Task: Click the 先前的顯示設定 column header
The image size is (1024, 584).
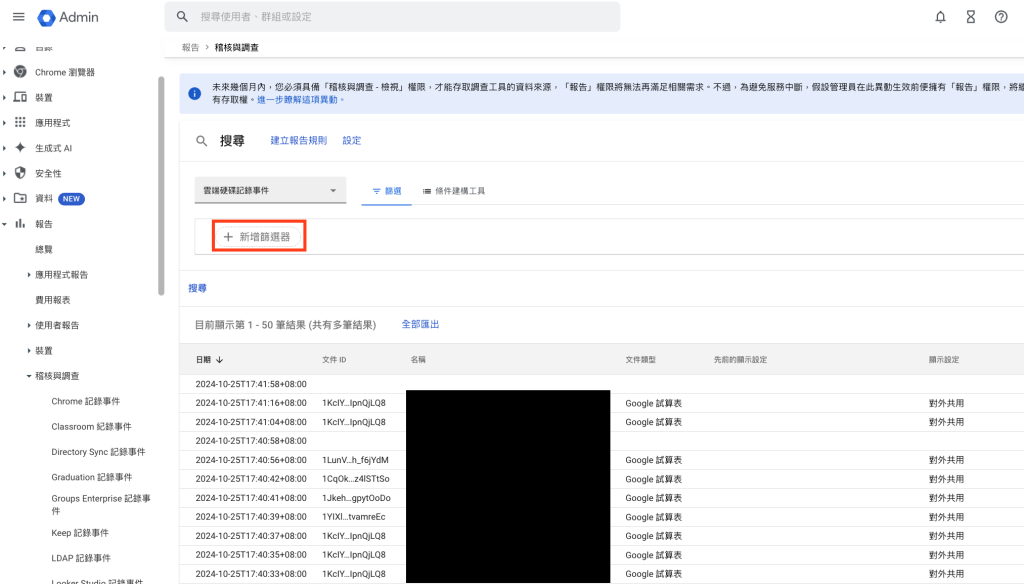Action: pyautogui.click(x=740, y=360)
